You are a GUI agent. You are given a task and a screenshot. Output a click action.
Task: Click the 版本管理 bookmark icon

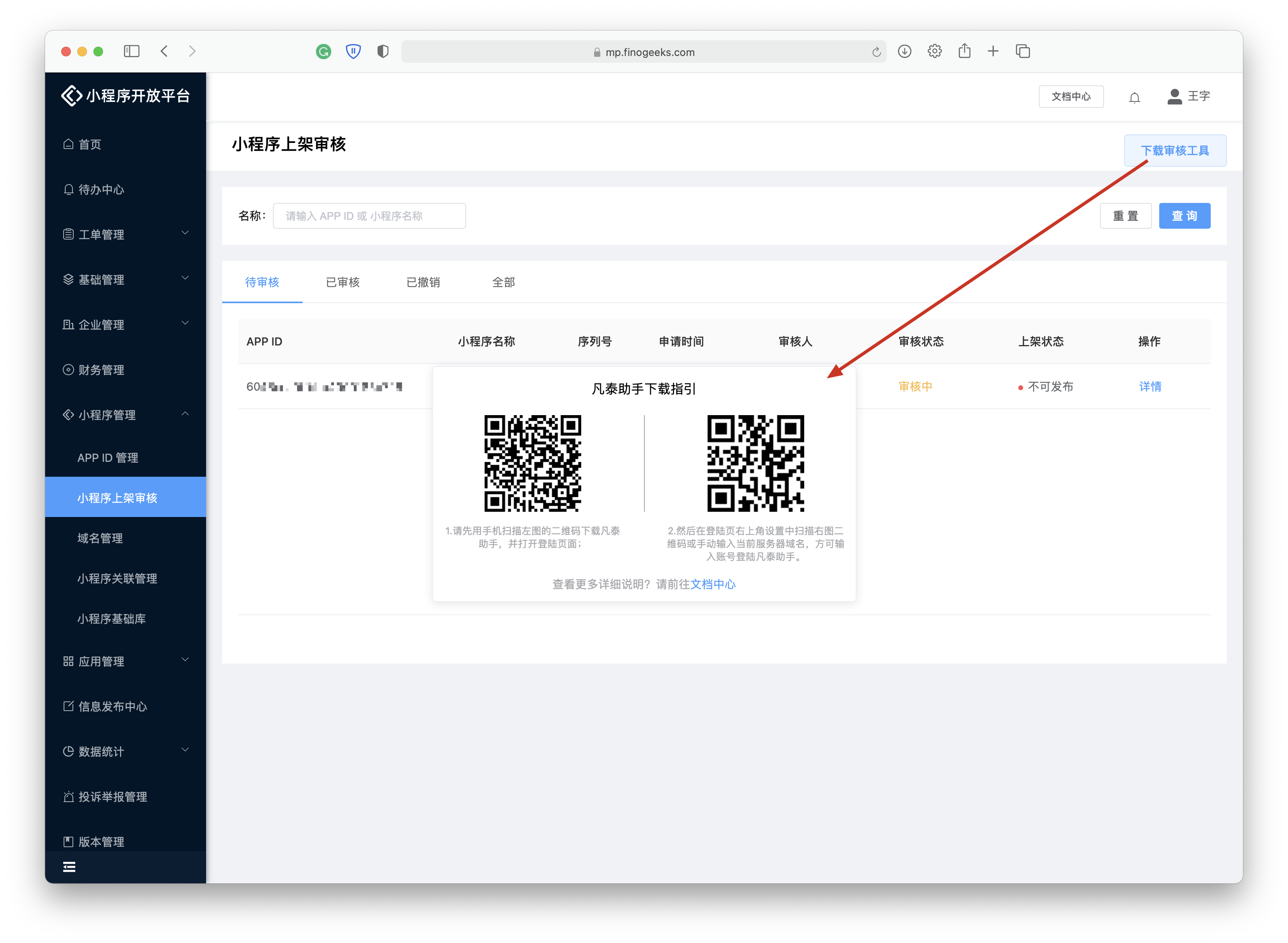pos(68,842)
